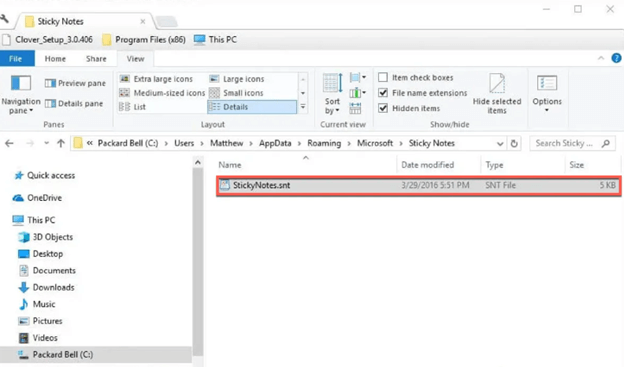
Task: Open Videos in navigation pane
Action: click(x=38, y=338)
